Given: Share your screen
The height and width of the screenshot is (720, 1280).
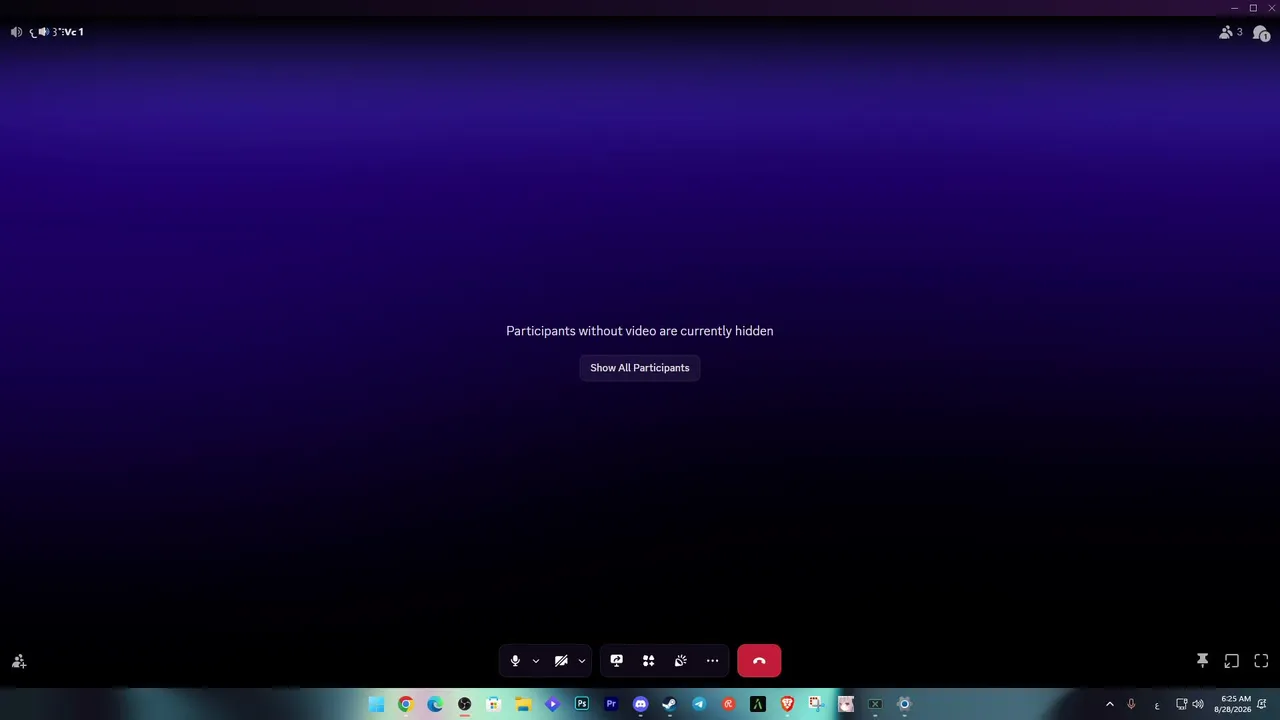Looking at the screenshot, I should (617, 661).
